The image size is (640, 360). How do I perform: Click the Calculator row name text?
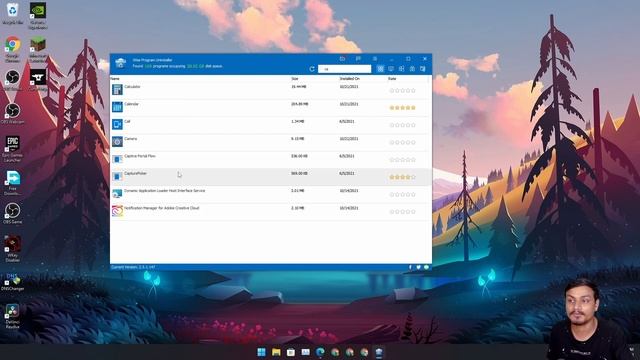click(132, 87)
